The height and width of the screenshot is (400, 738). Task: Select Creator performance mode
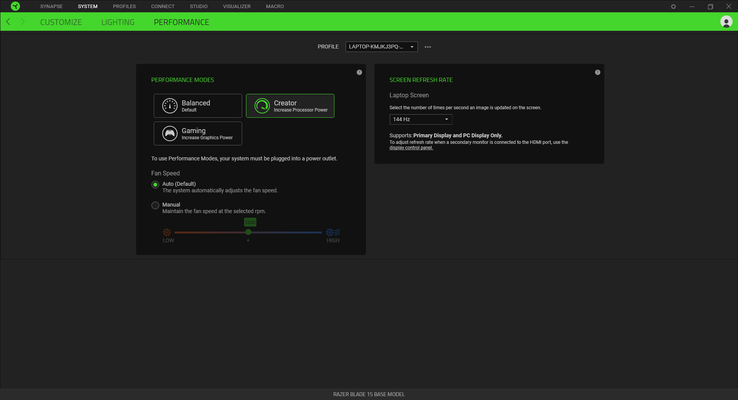click(x=290, y=105)
